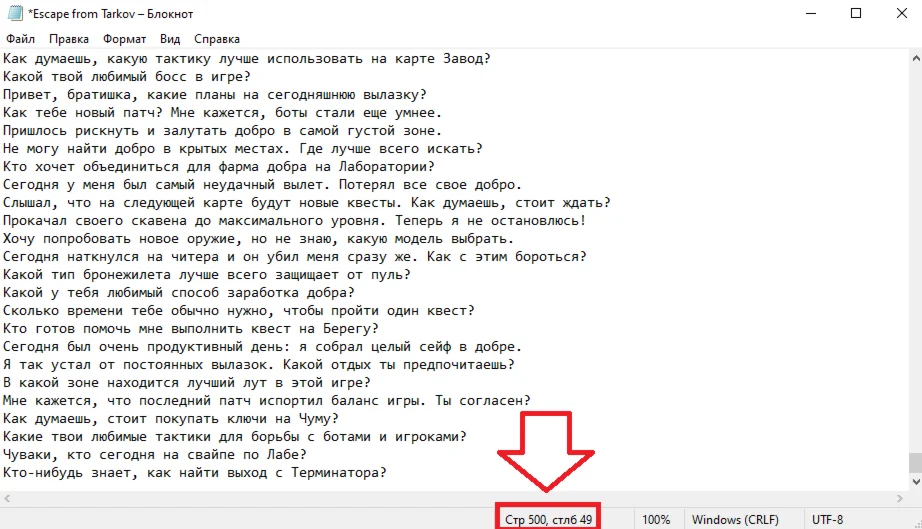The height and width of the screenshot is (529, 922).
Task: Click the line about способ заработка добра
Action: pyautogui.click(x=179, y=293)
